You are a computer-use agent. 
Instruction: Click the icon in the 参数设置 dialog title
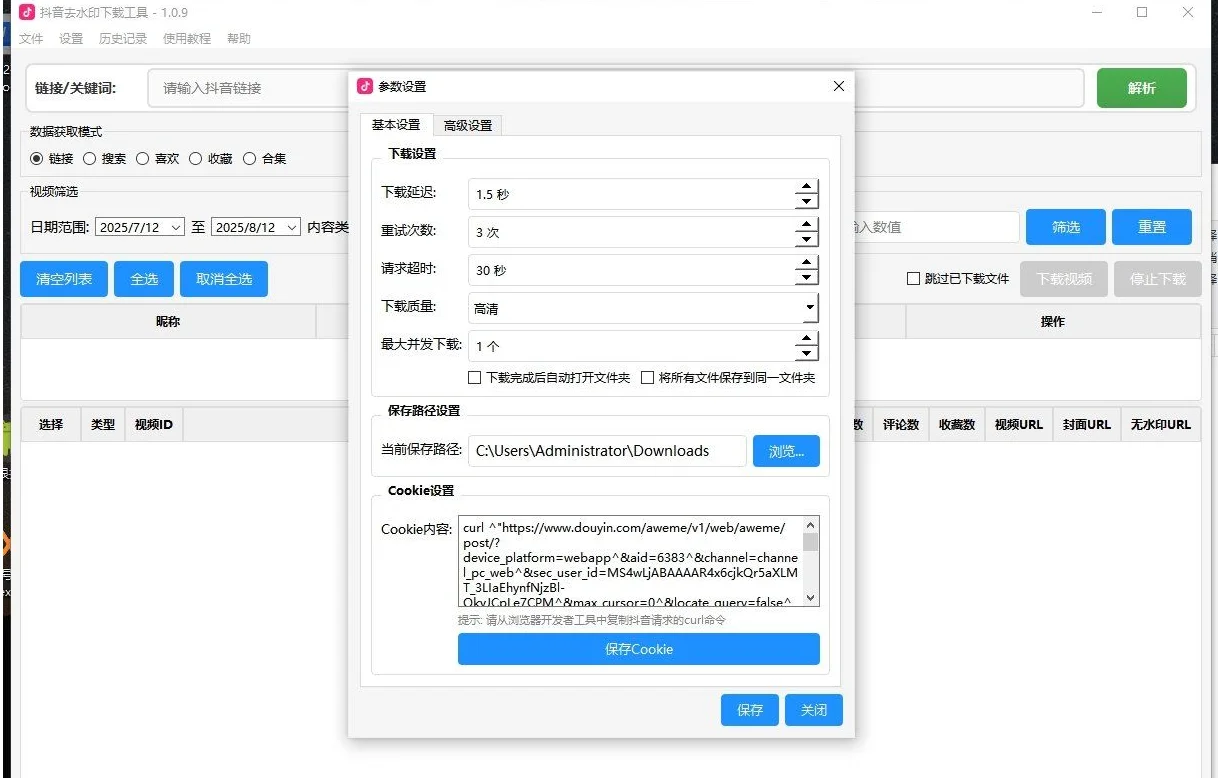365,86
